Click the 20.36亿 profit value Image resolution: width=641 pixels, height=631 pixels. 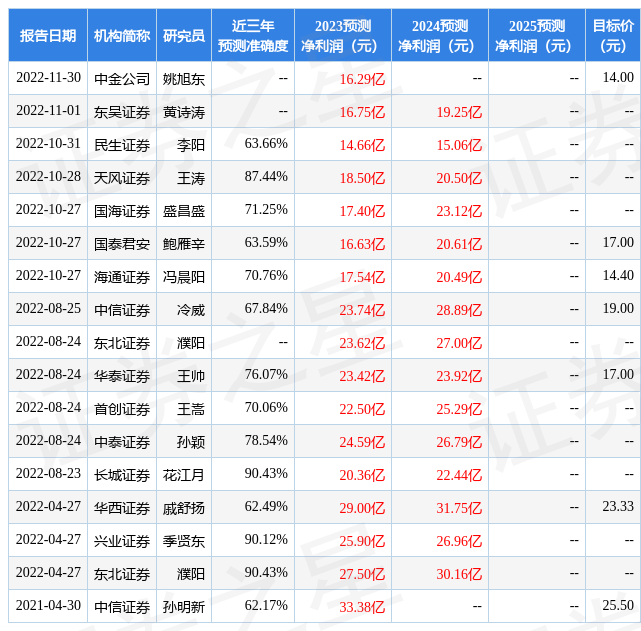(x=362, y=476)
